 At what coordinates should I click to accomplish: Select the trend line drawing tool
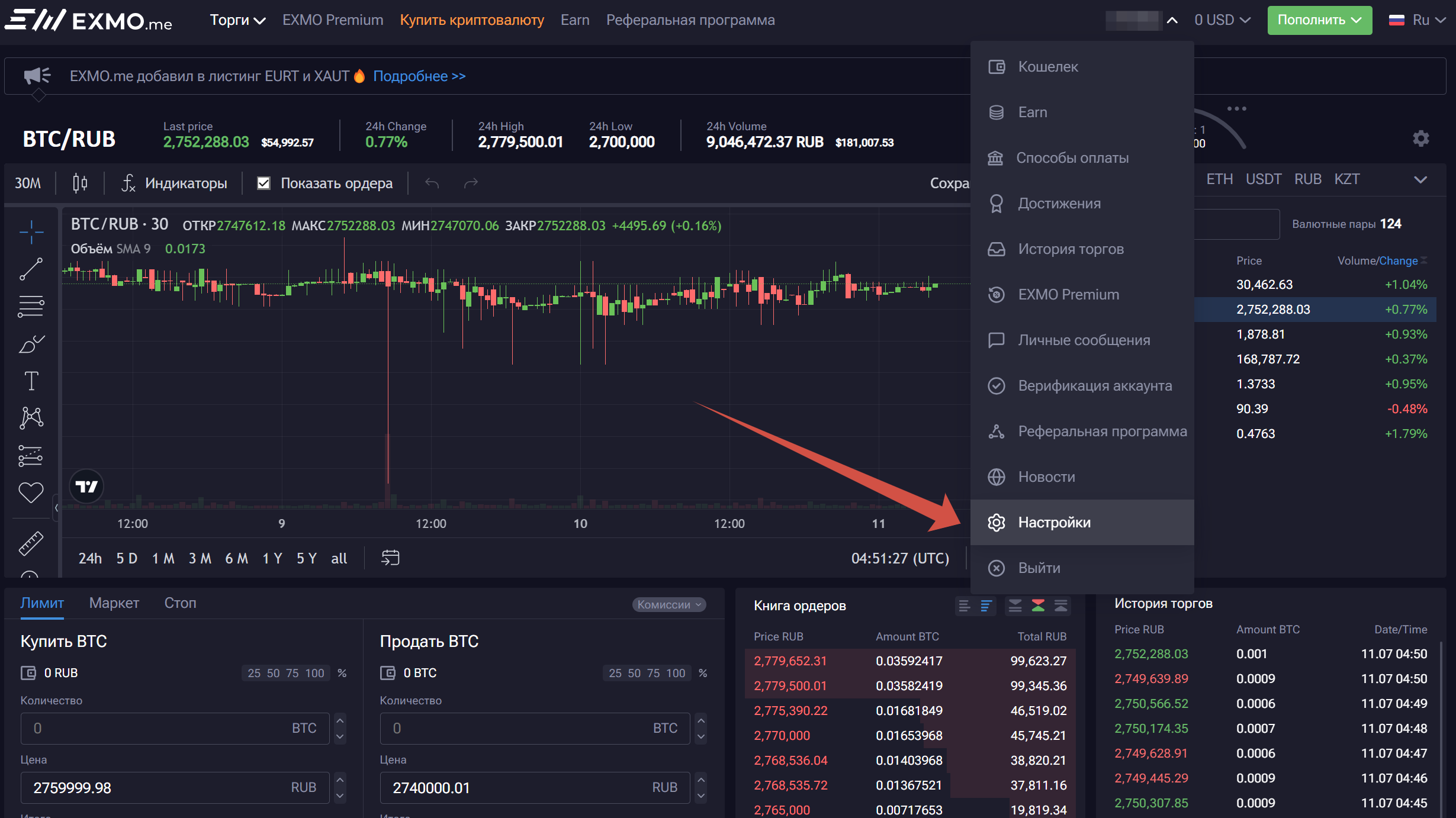(31, 269)
